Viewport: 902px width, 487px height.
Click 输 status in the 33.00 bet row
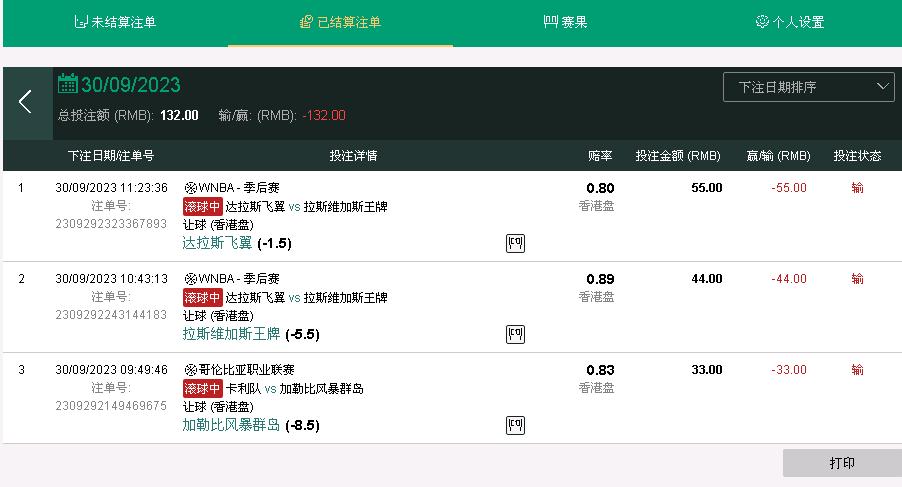pyautogui.click(x=857, y=369)
